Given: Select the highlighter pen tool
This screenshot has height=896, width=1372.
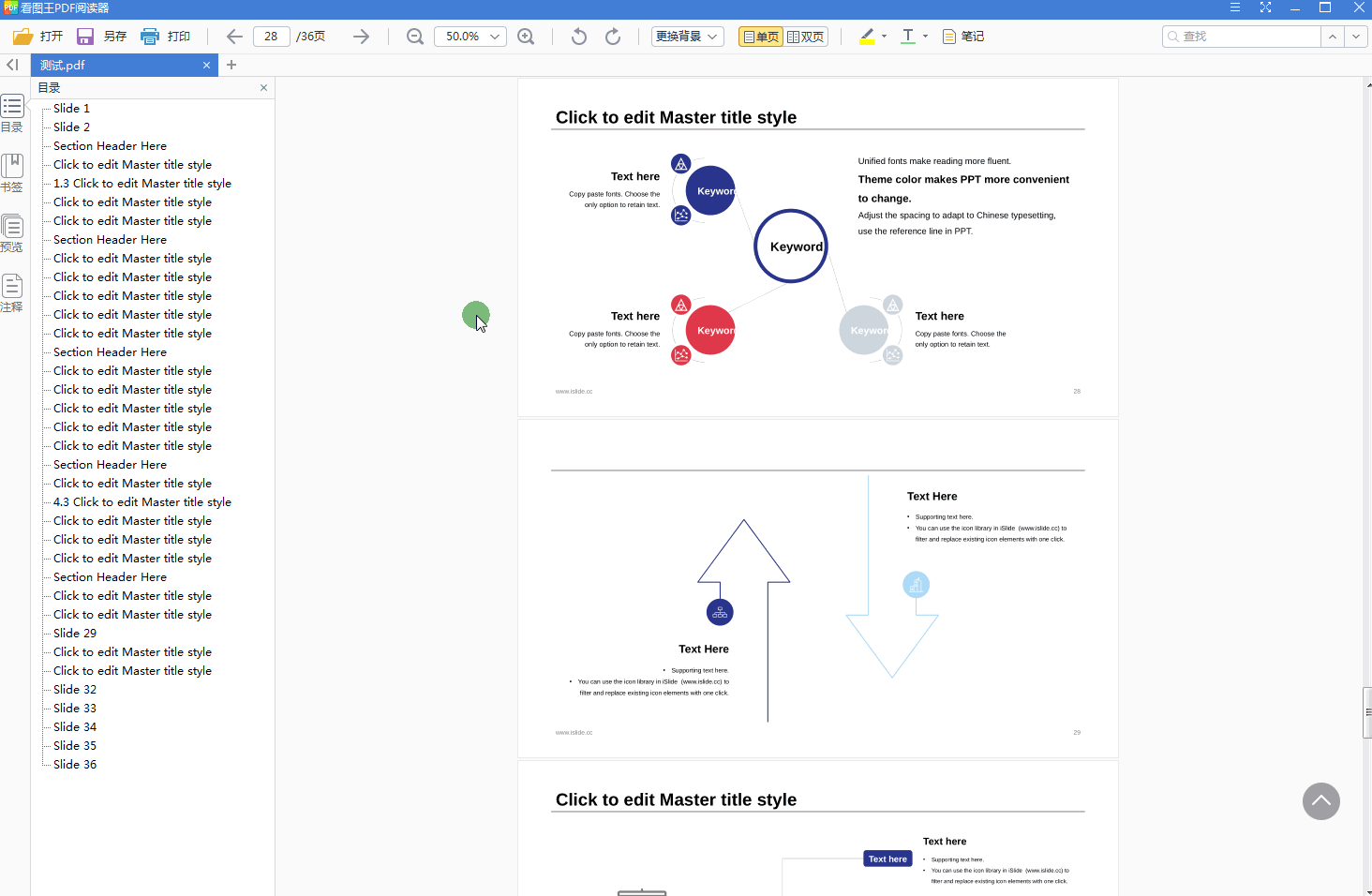Looking at the screenshot, I should pyautogui.click(x=867, y=37).
